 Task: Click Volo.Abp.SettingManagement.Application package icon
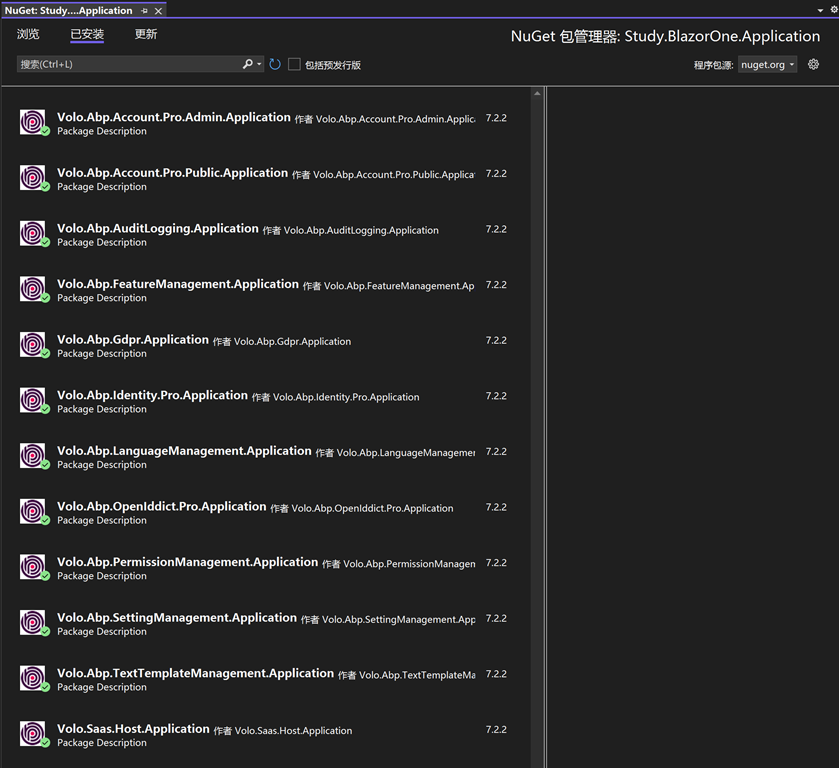point(34,623)
